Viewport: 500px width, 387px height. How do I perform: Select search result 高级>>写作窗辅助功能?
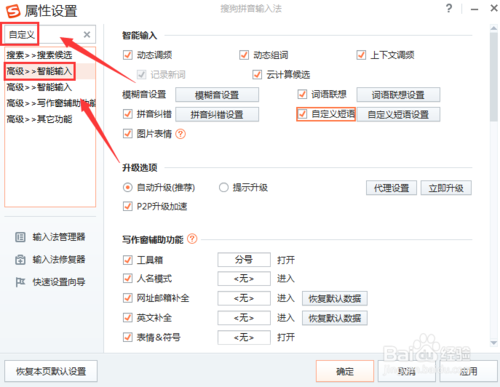pos(51,103)
